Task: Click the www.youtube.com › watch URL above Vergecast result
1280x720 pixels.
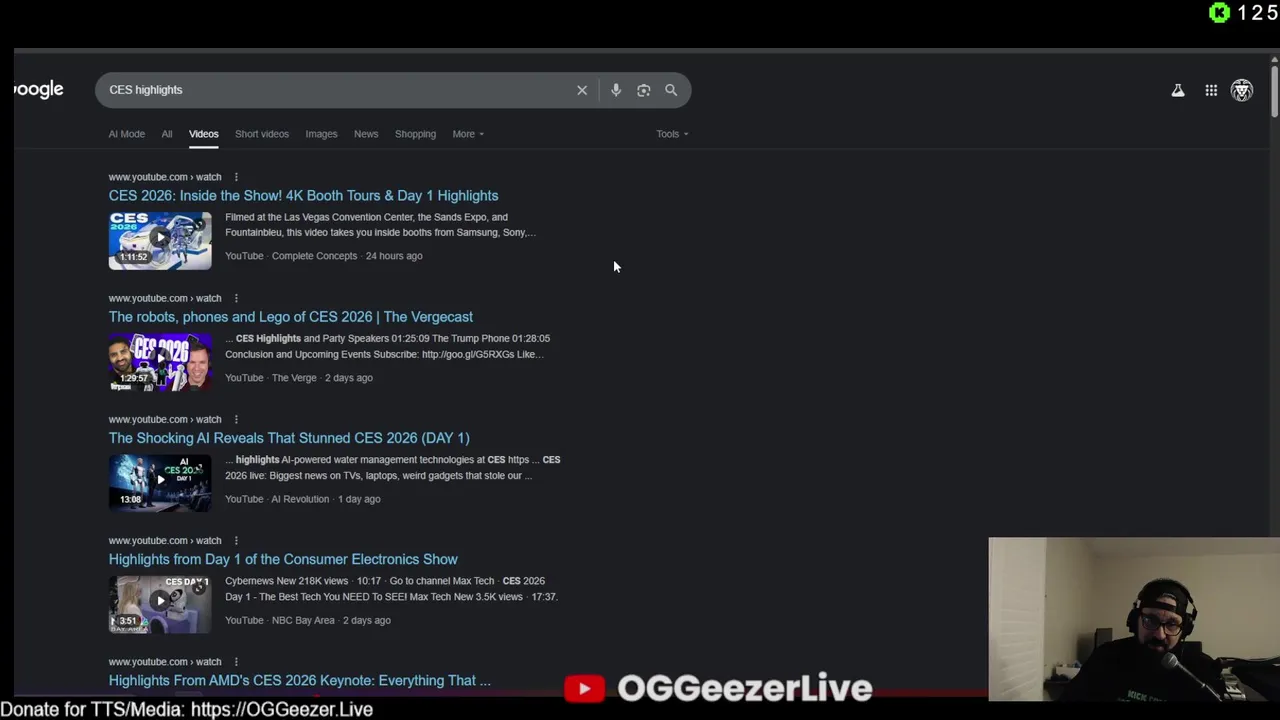Action: pos(165,298)
